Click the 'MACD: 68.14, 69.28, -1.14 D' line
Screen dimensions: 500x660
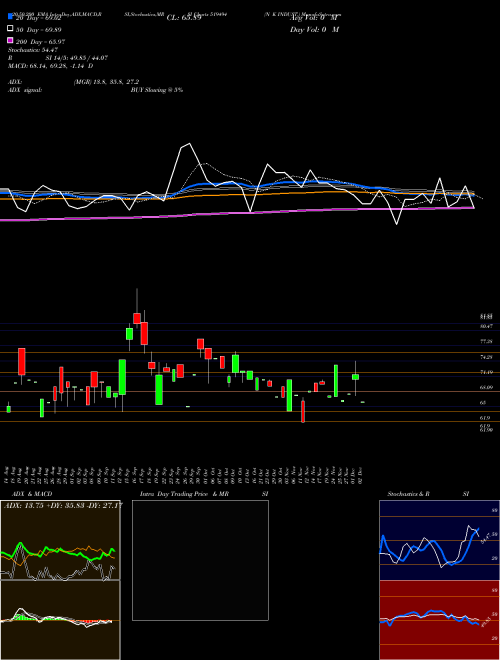pyautogui.click(x=51, y=66)
